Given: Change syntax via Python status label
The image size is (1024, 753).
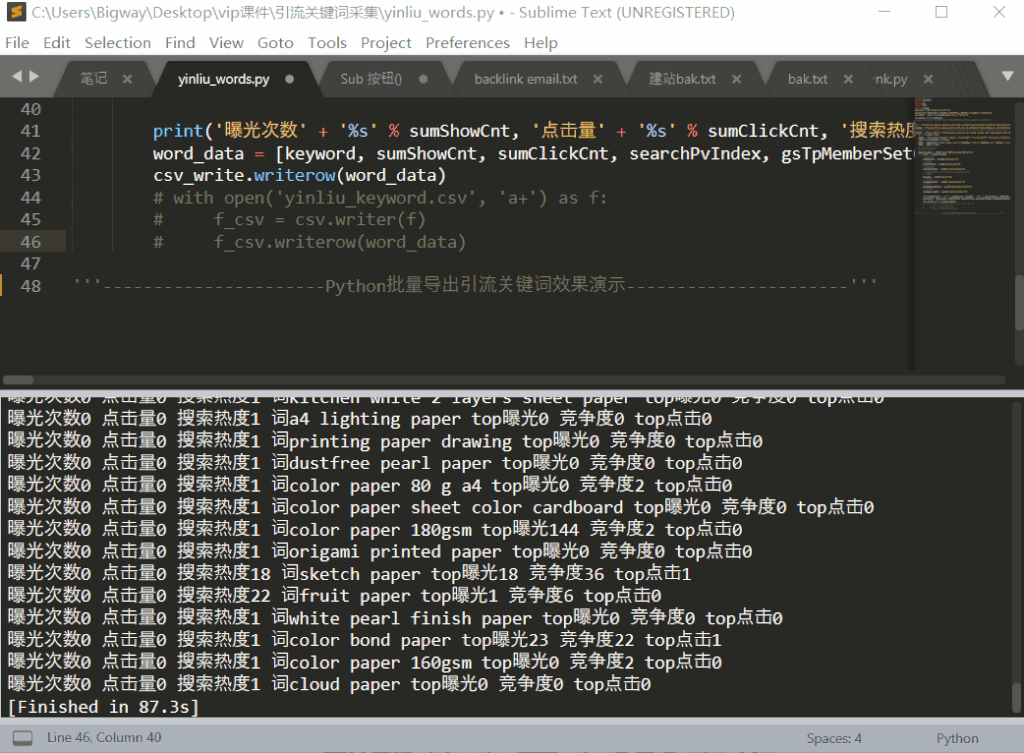Looking at the screenshot, I should click(957, 738).
